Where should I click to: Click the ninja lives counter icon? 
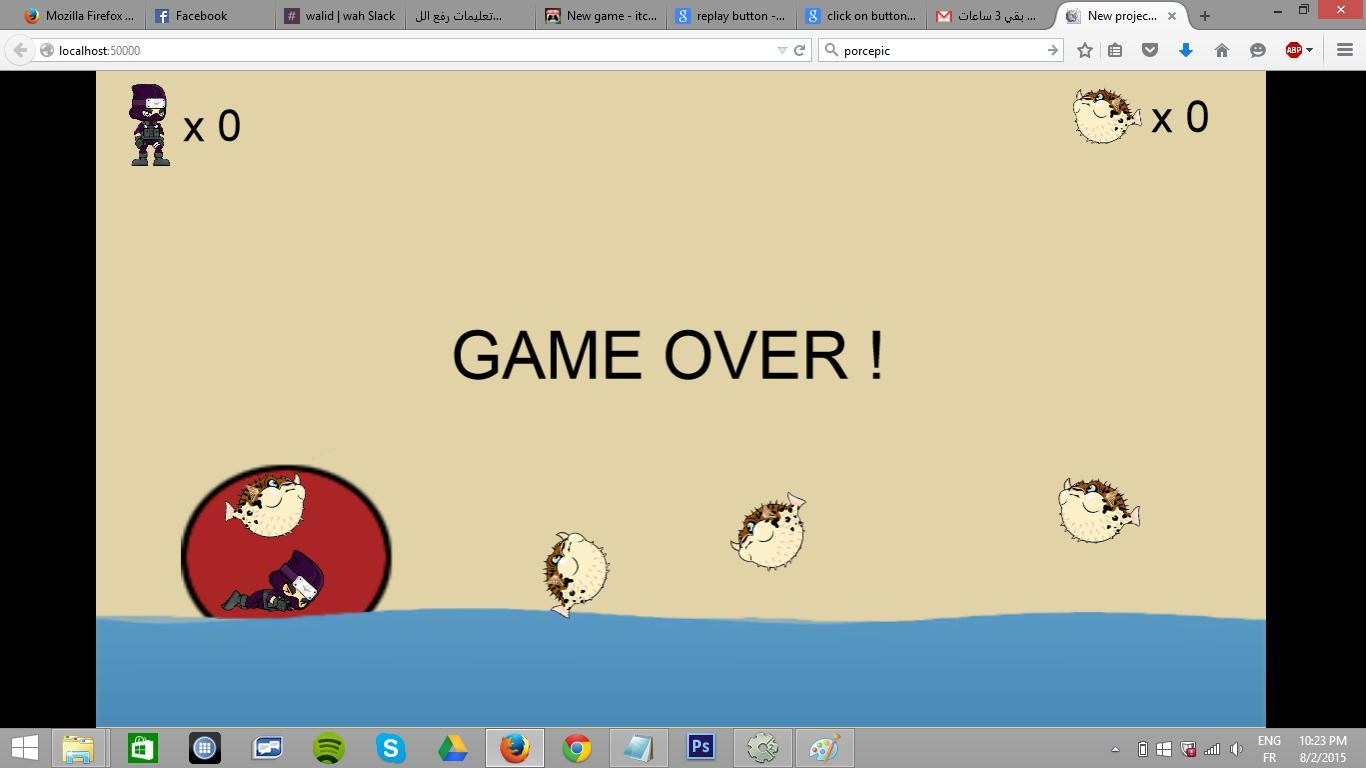[x=150, y=125]
